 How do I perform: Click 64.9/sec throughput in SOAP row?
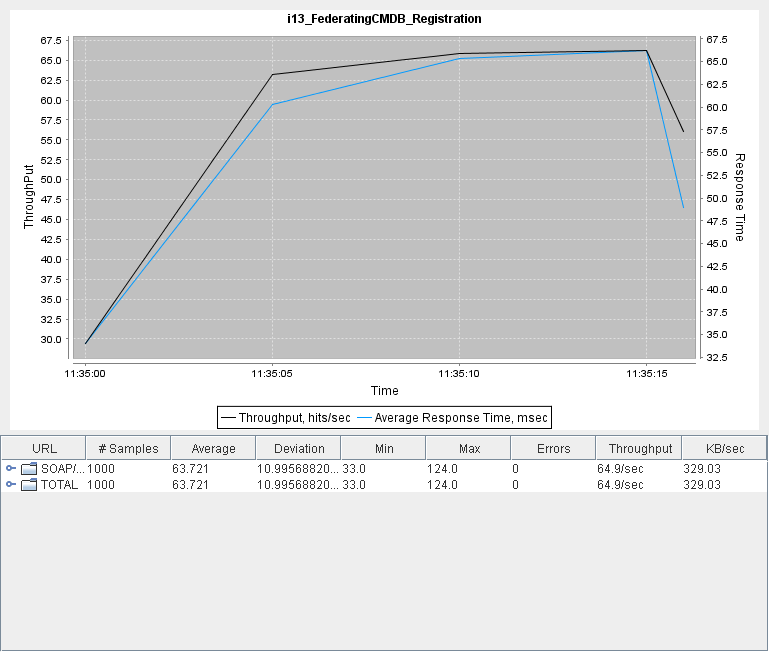pos(620,469)
